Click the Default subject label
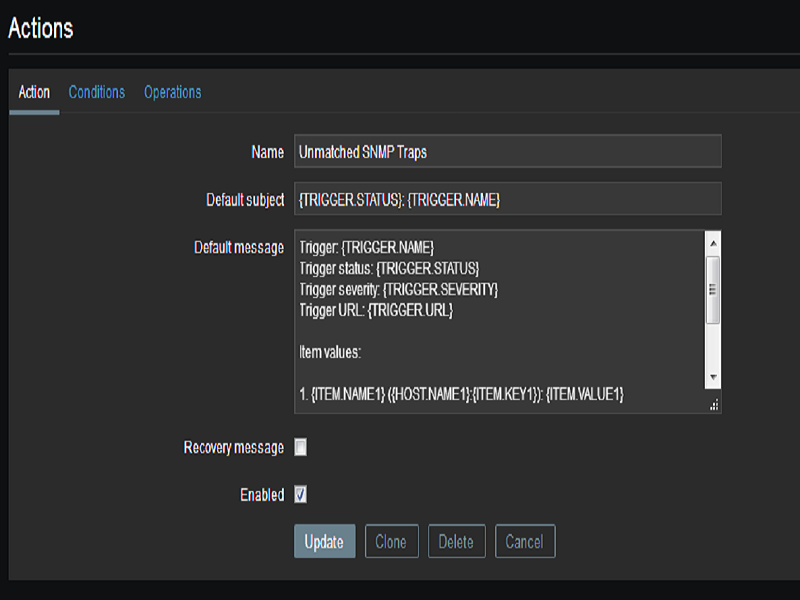The image size is (800, 600). [244, 200]
